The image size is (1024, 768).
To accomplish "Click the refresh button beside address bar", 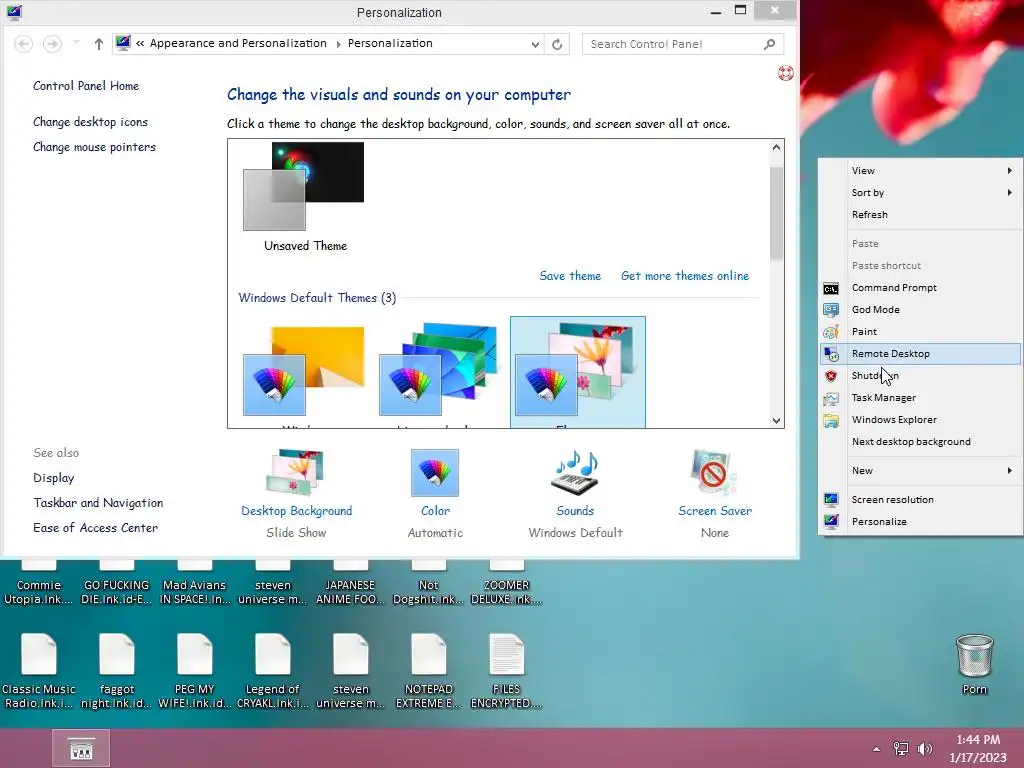I will pos(557,44).
